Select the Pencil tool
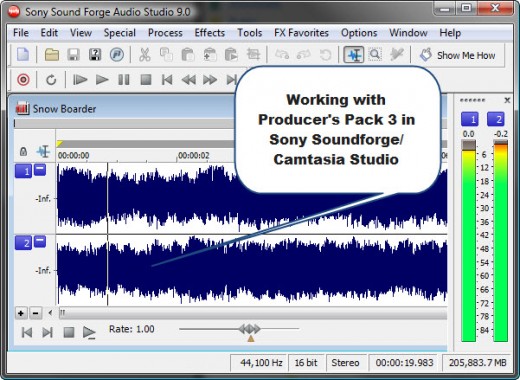Viewport: 520px width, 380px height. click(396, 54)
